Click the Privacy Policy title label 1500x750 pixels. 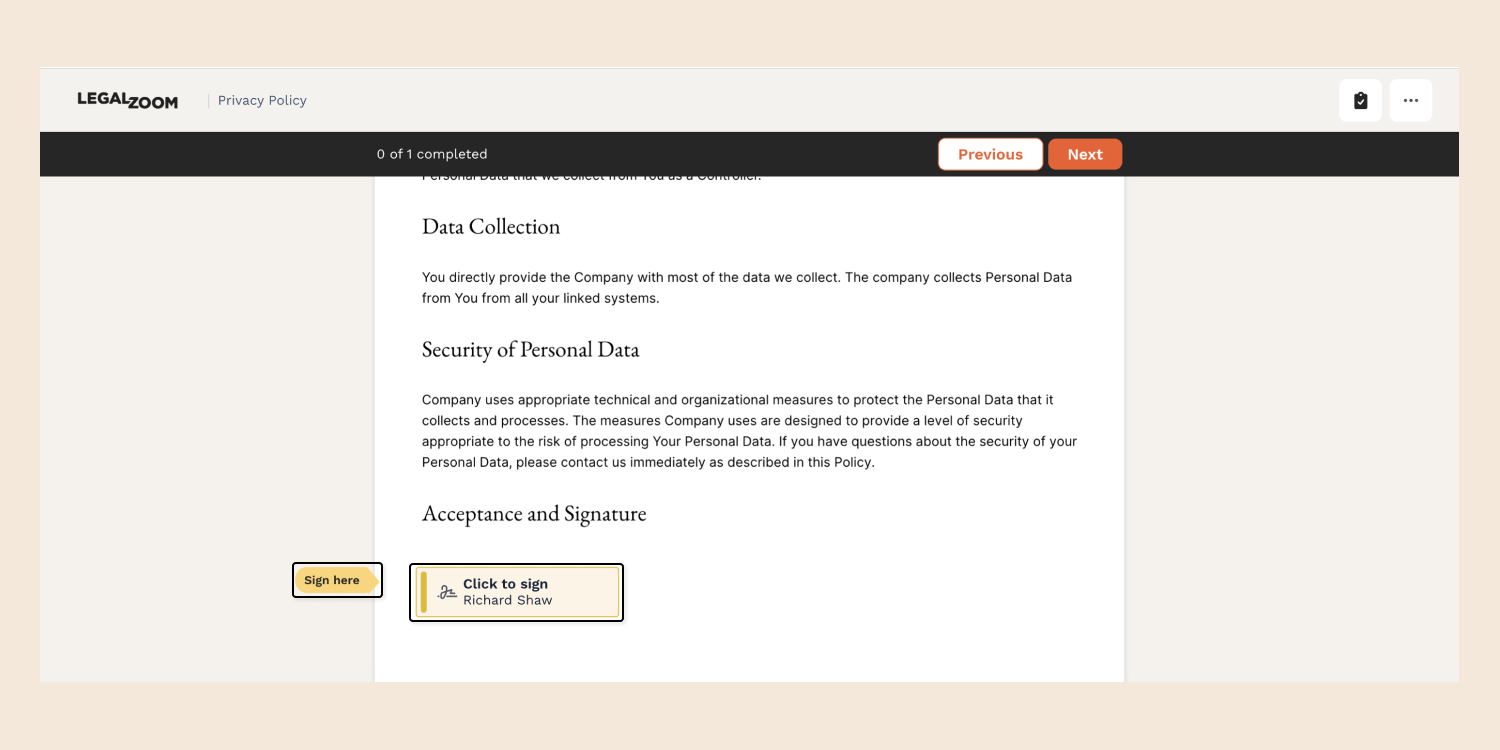(x=262, y=100)
